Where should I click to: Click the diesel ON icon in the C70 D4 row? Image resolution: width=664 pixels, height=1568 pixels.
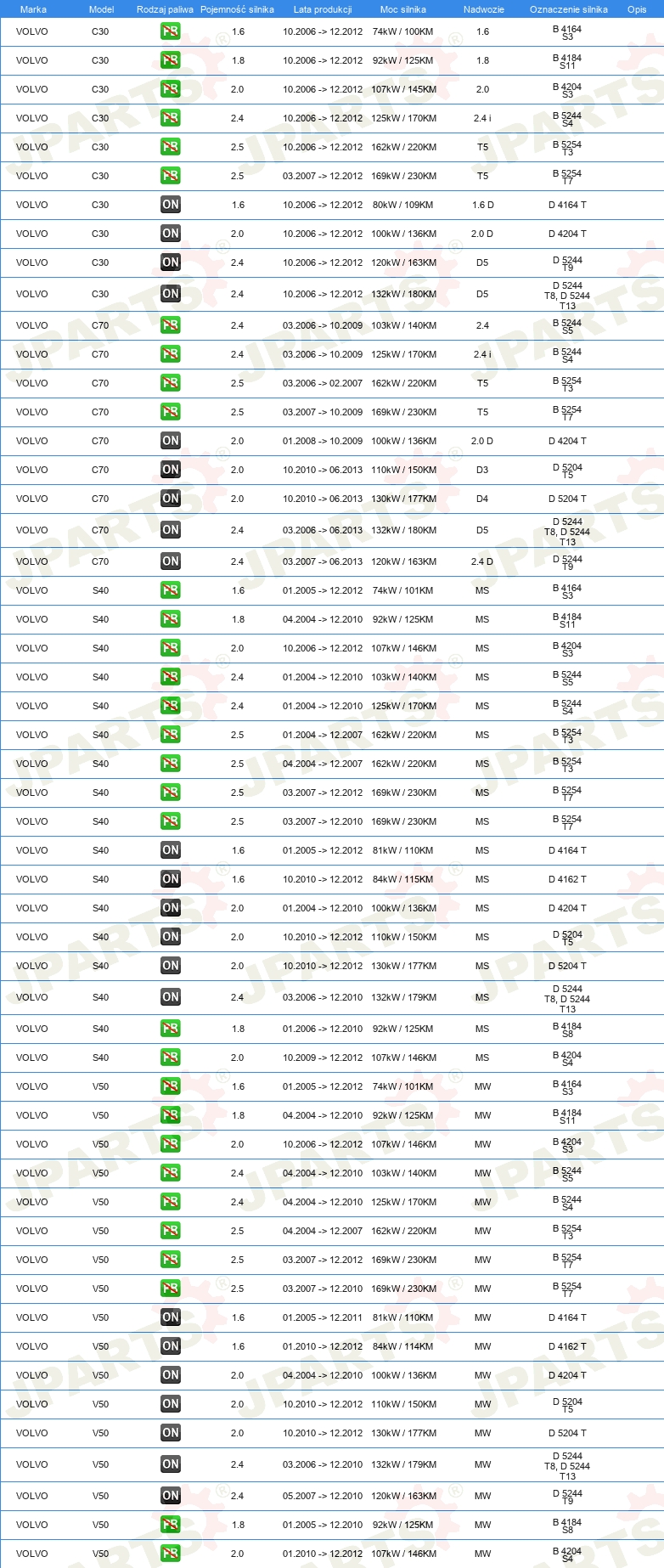[171, 499]
